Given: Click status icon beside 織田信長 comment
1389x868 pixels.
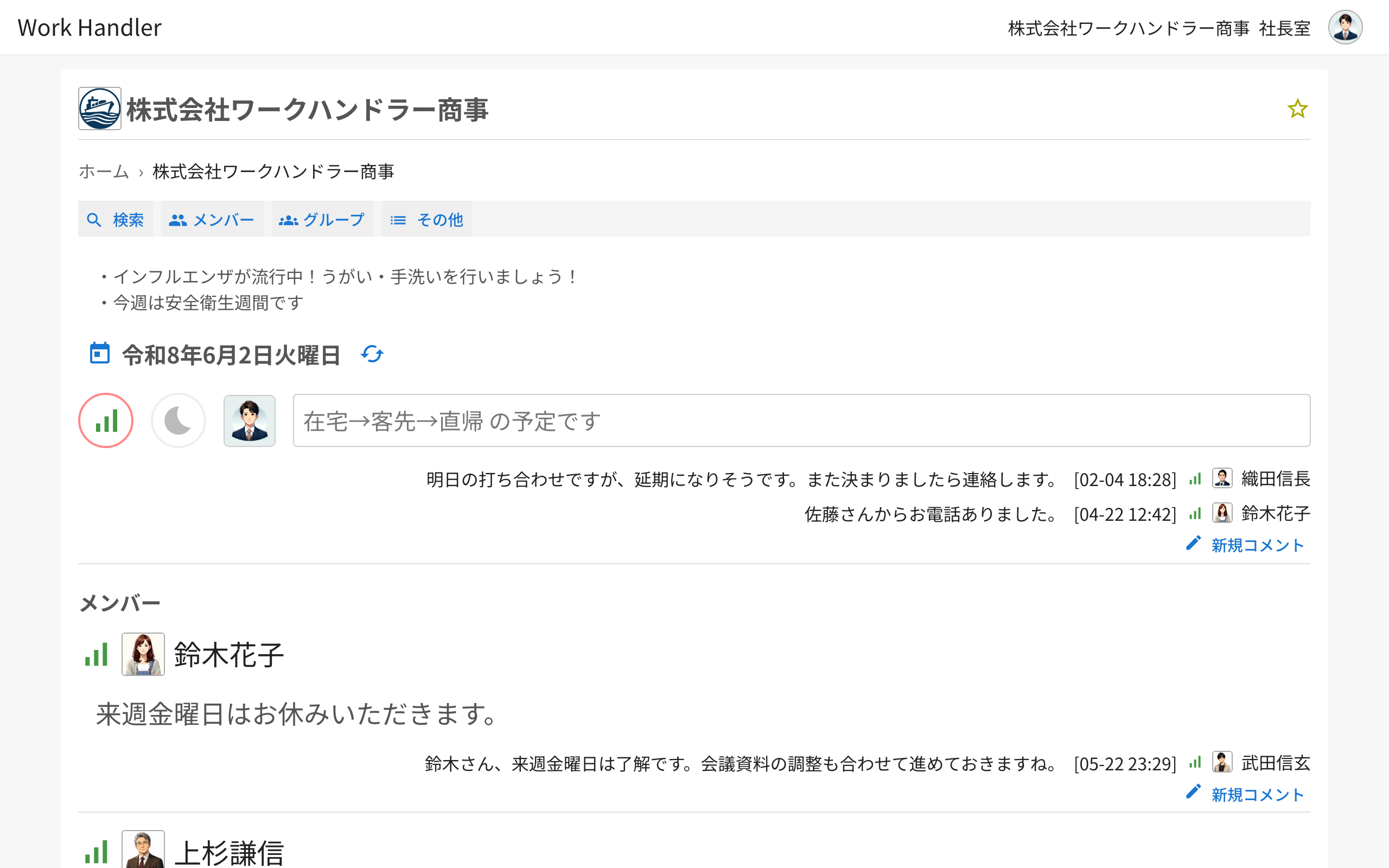Looking at the screenshot, I should tap(1195, 480).
